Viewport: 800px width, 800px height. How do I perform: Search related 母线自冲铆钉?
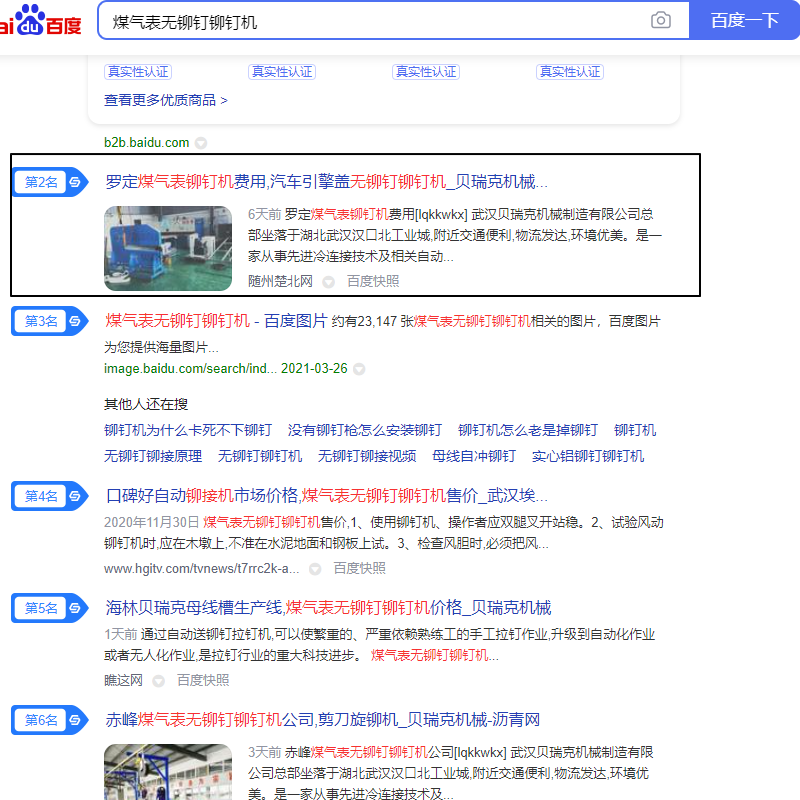pos(474,456)
